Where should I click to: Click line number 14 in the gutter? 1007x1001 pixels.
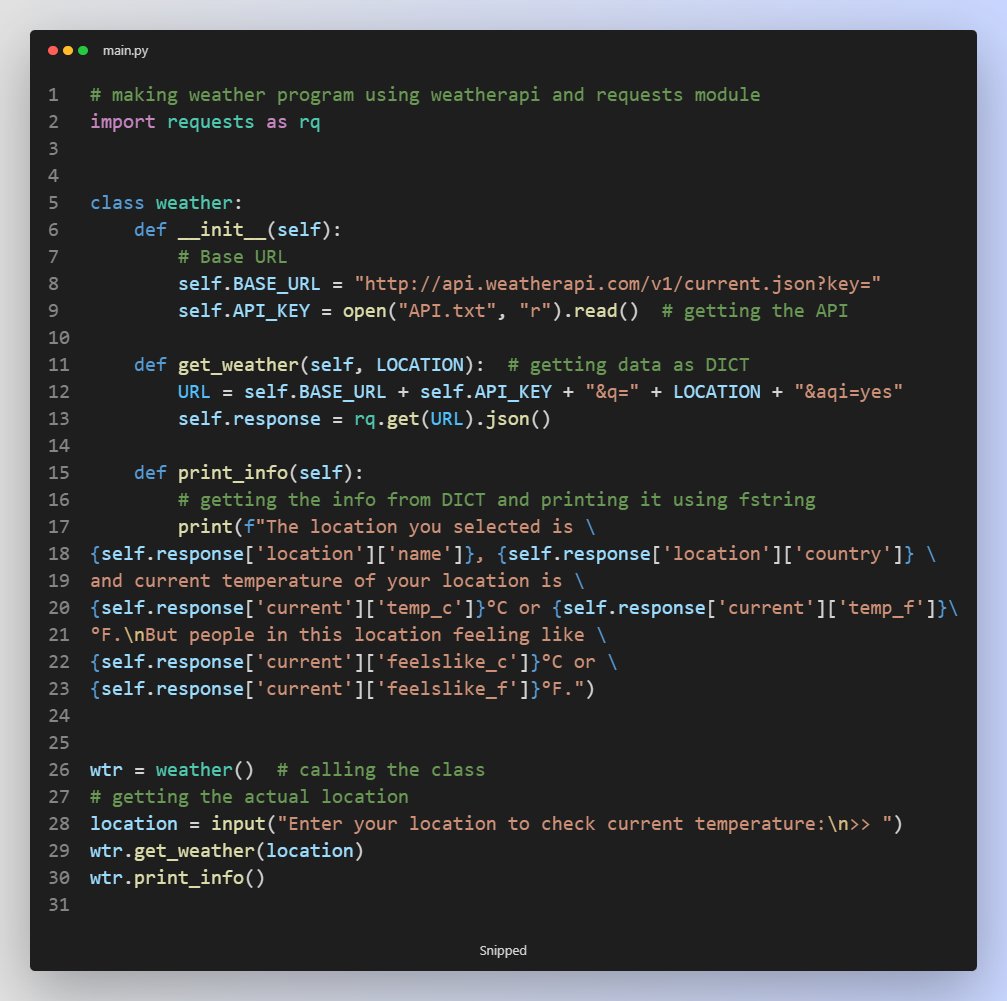tap(58, 446)
